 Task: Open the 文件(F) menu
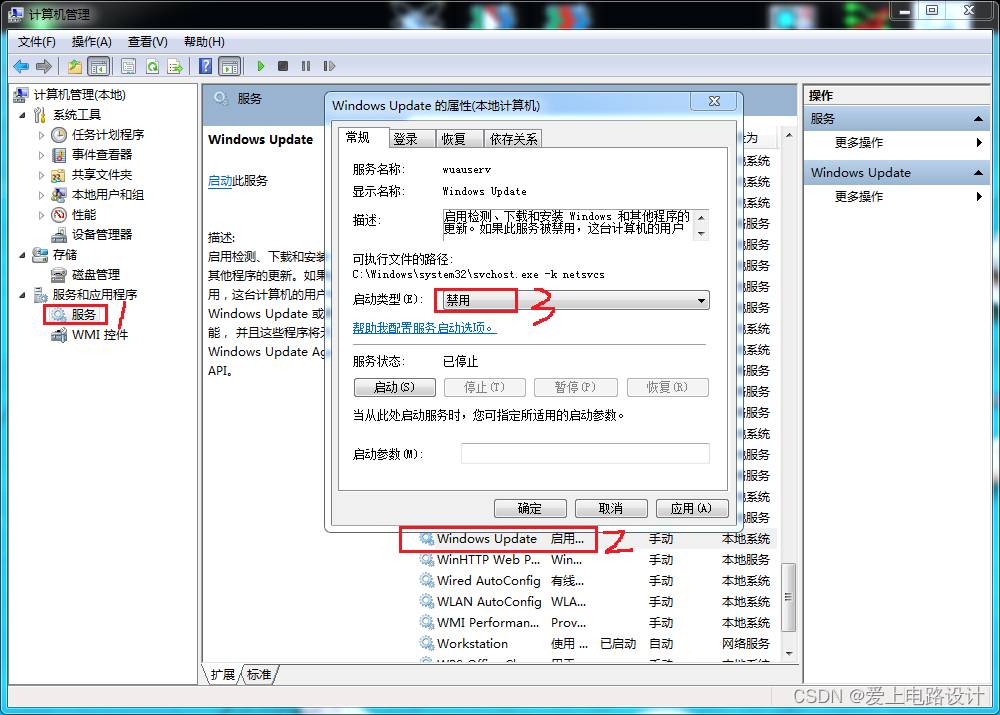pos(36,42)
